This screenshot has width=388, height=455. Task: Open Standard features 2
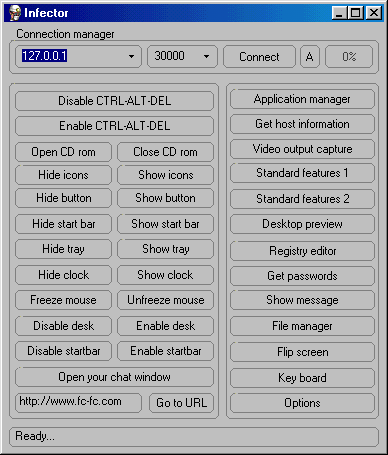click(302, 199)
